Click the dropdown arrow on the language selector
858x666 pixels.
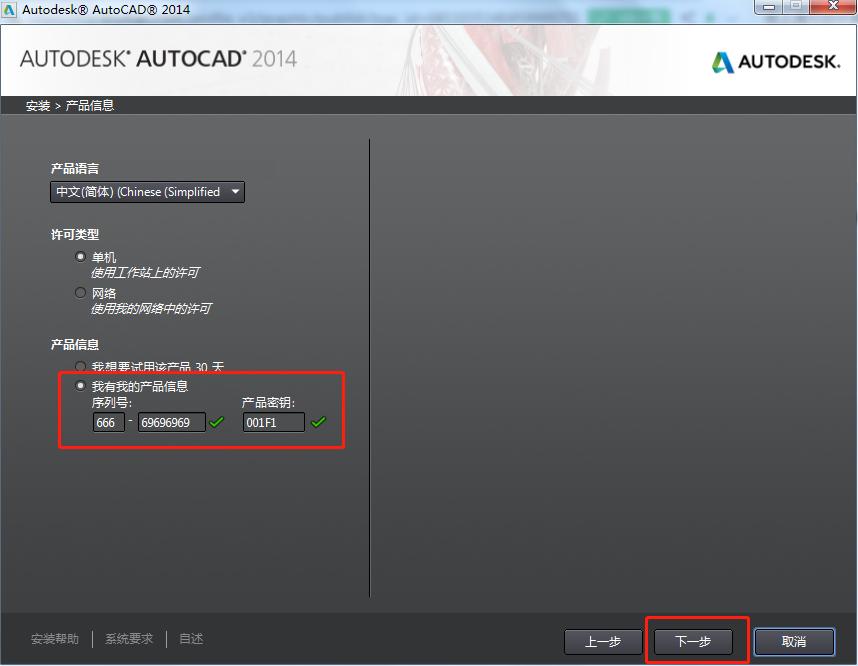pyautogui.click(x=236, y=192)
